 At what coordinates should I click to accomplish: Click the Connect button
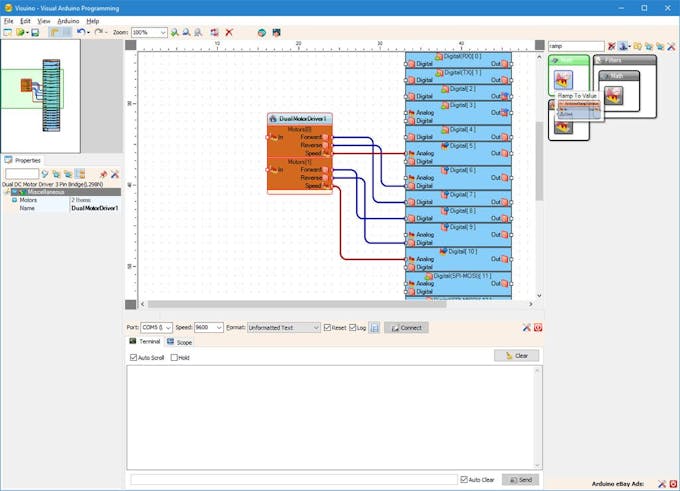(406, 327)
